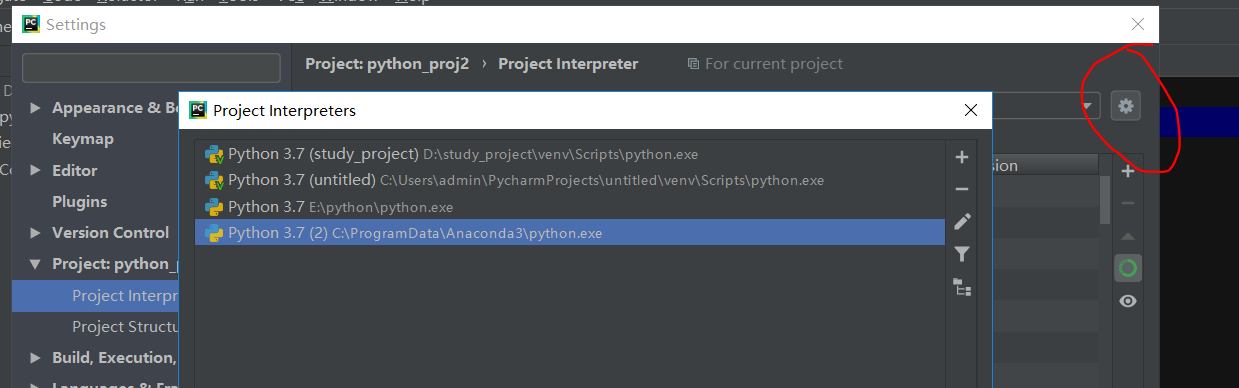
Task: Click the show paths tree icon
Action: pos(962,287)
